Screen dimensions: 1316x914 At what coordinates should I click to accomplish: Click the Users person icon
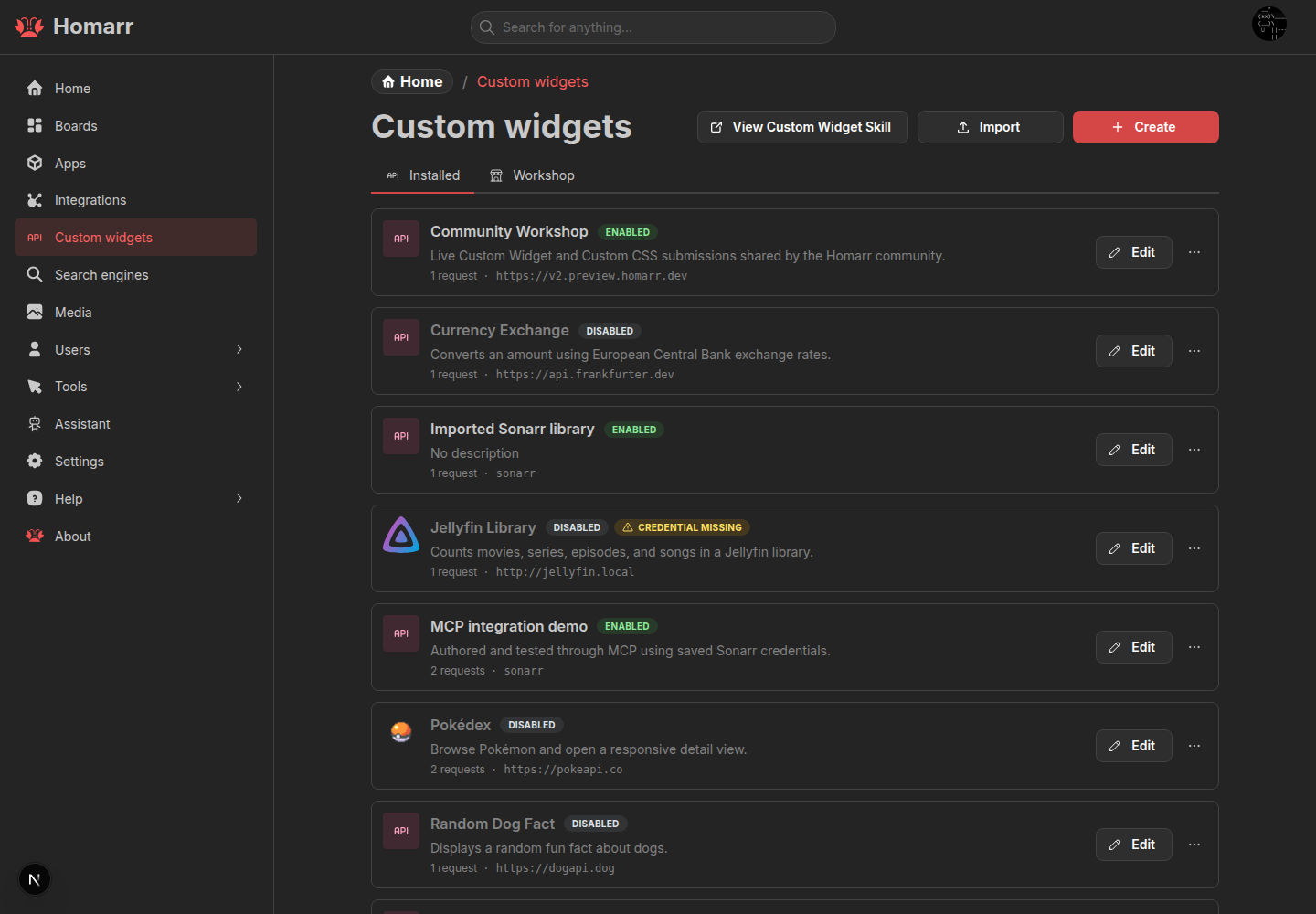(x=35, y=349)
